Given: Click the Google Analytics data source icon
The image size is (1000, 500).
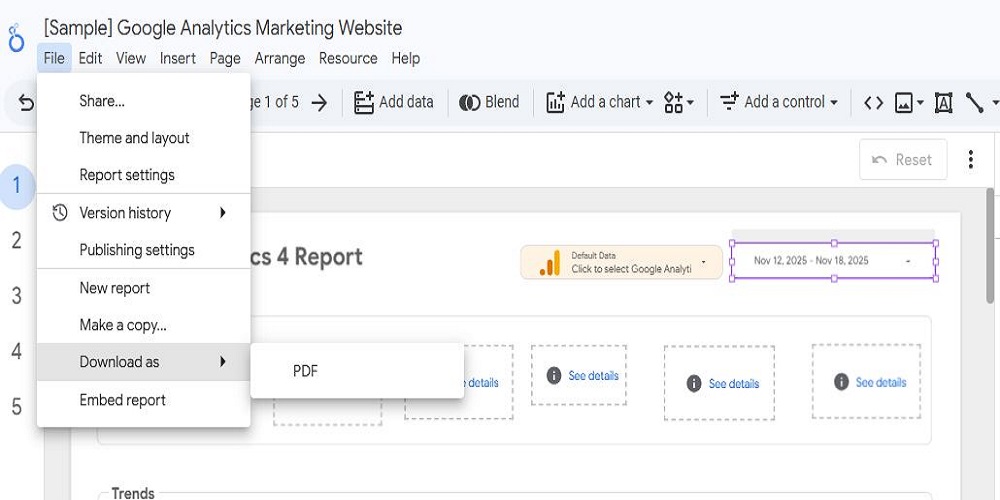Looking at the screenshot, I should click(x=550, y=262).
